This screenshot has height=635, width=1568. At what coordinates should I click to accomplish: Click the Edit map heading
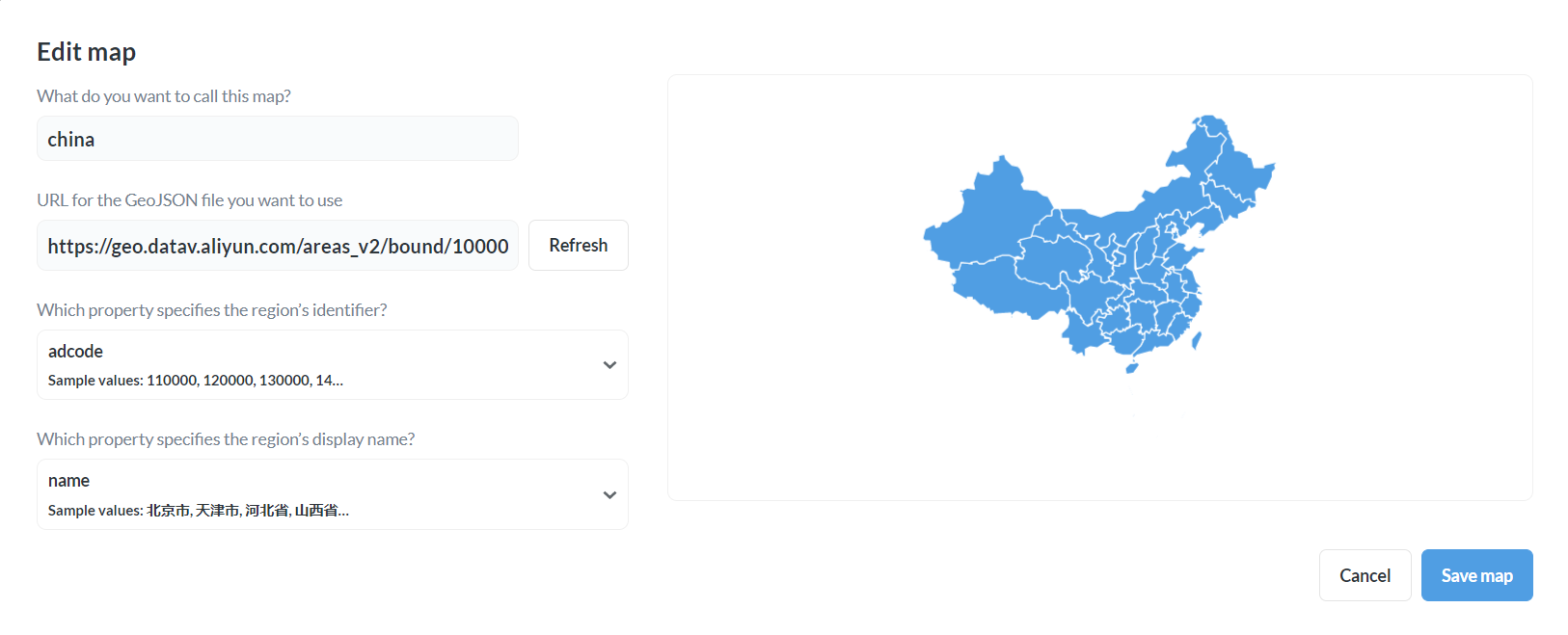86,51
